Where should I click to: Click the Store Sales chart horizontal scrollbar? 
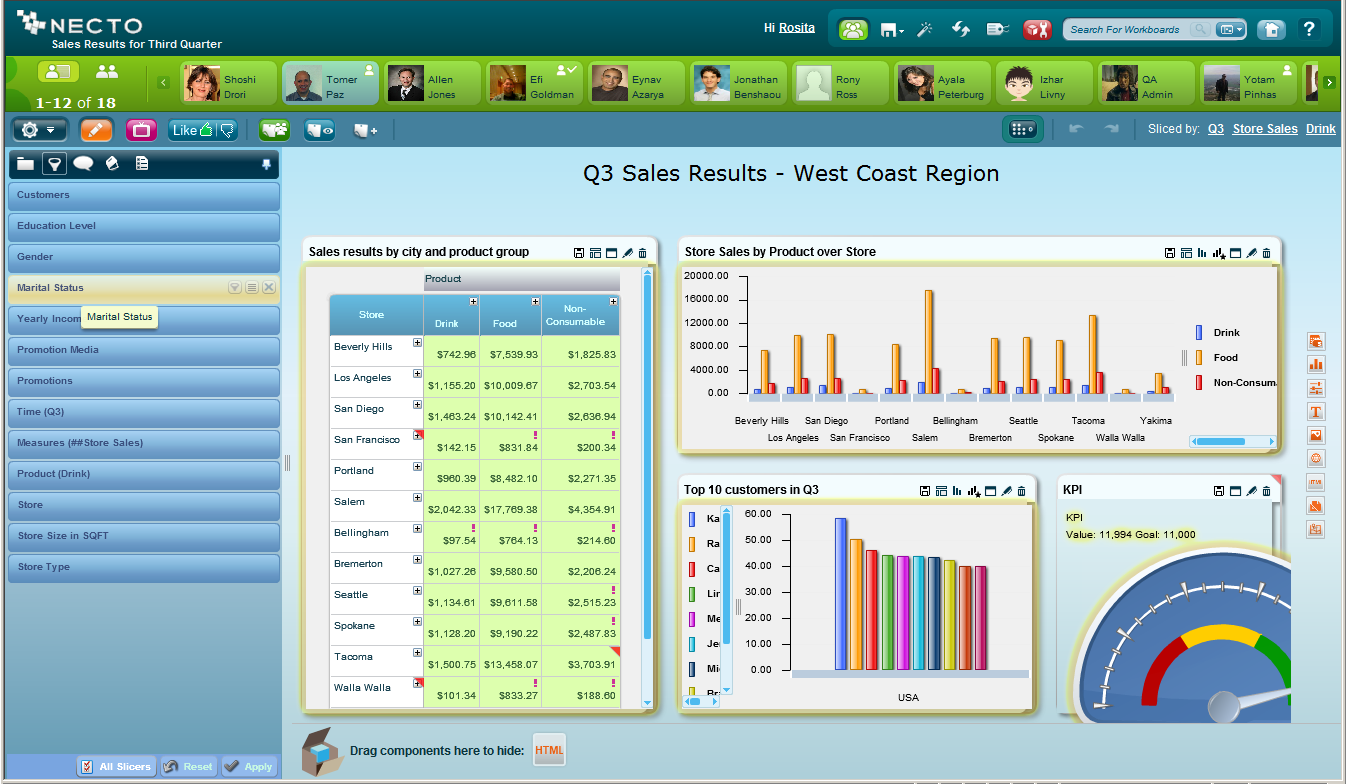(x=1233, y=441)
